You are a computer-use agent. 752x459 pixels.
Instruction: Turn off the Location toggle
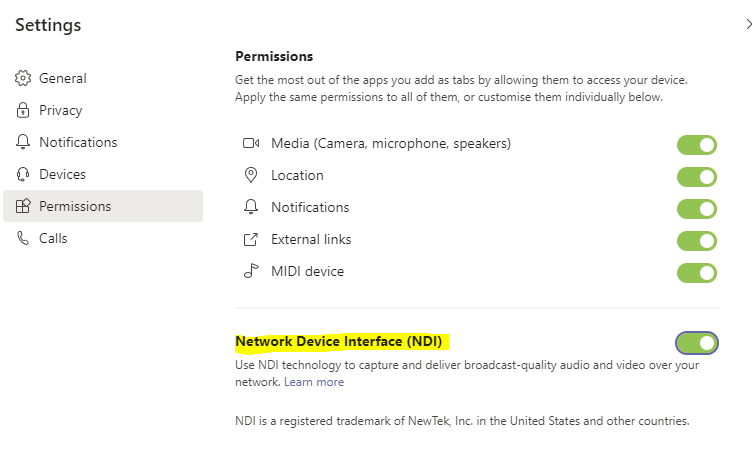pos(697,177)
